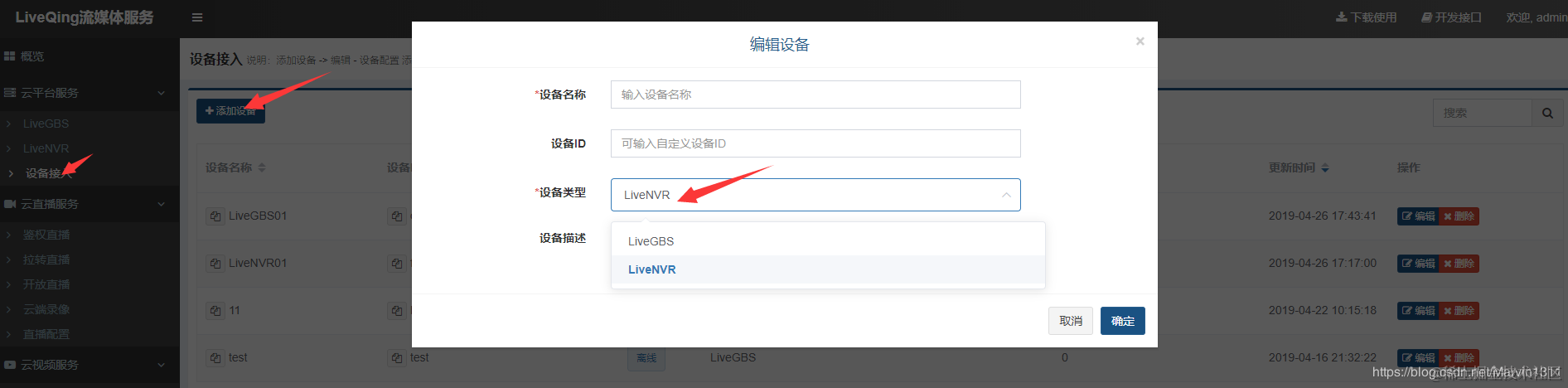Open 开放直播 in the sidebar
The width and height of the screenshot is (1568, 388).
click(x=46, y=284)
